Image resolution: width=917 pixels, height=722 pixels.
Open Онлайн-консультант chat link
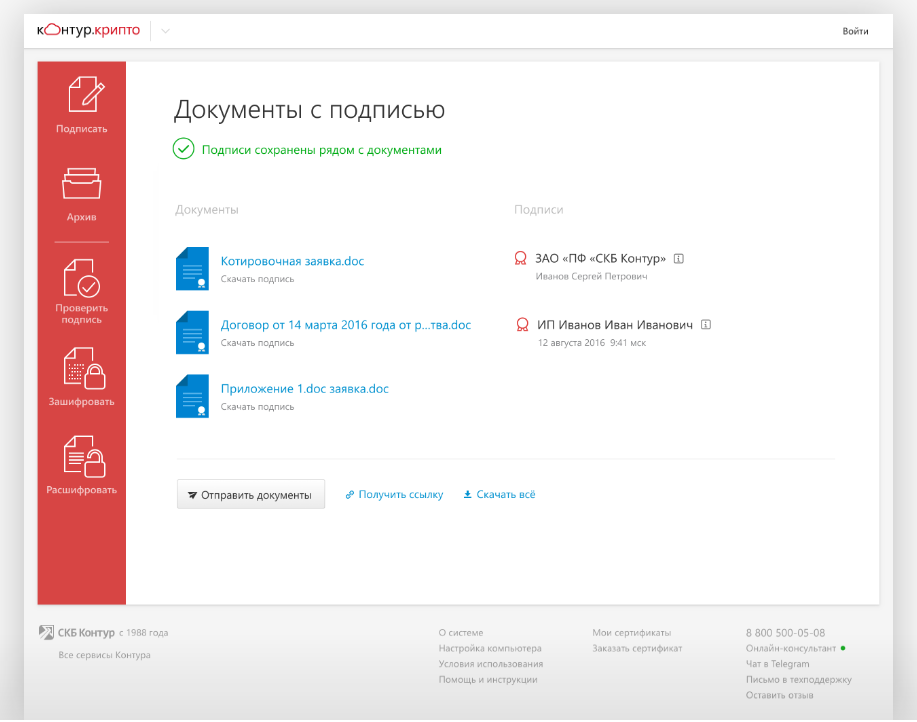click(791, 648)
